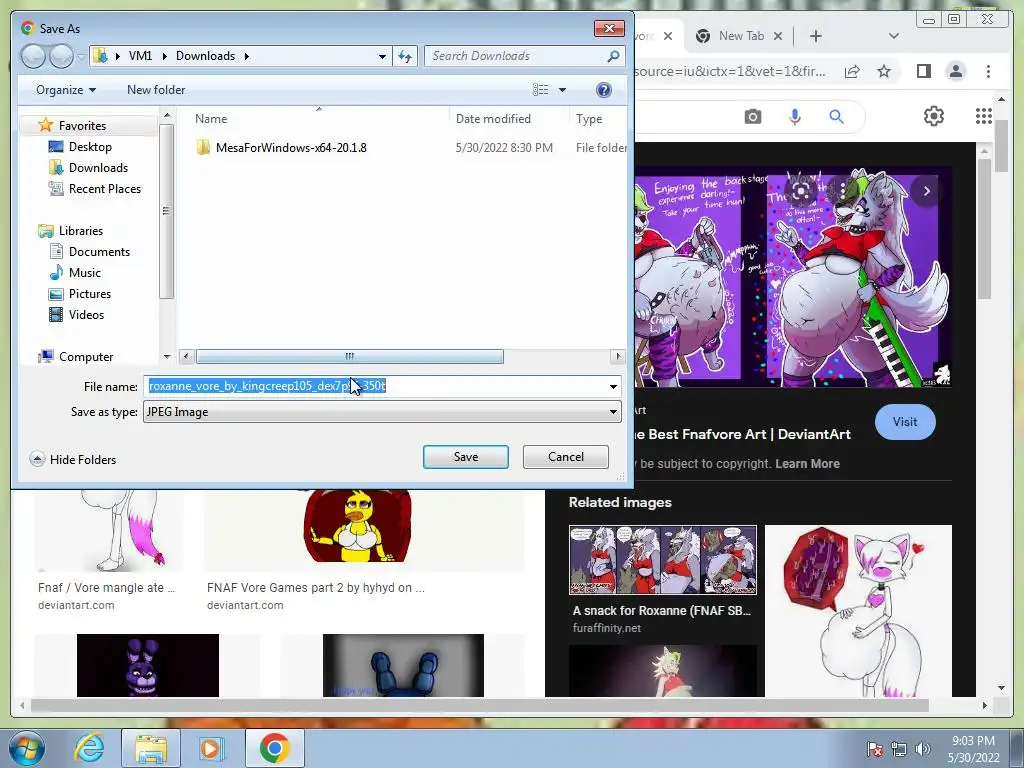Viewport: 1024px width, 768px height.
Task: Search by image with camera icon
Action: tap(752, 117)
